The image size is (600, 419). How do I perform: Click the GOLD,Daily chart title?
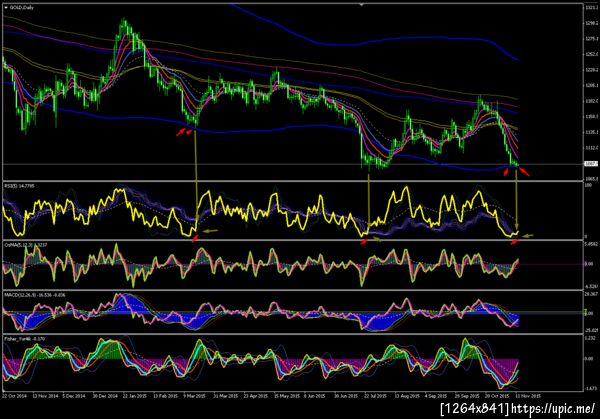pos(22,7)
